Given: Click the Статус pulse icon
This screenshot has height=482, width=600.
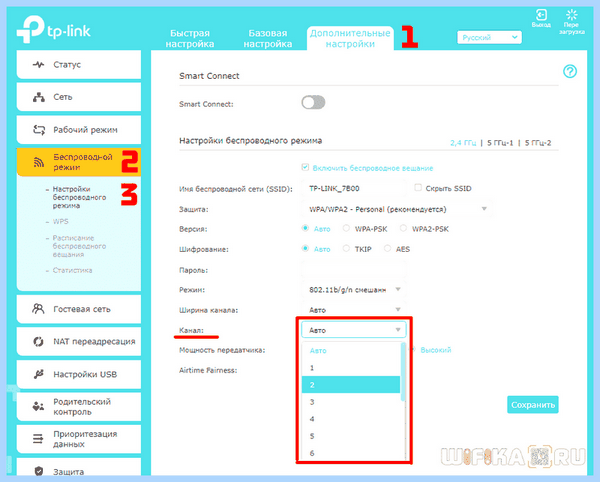Looking at the screenshot, I should pos(38,64).
